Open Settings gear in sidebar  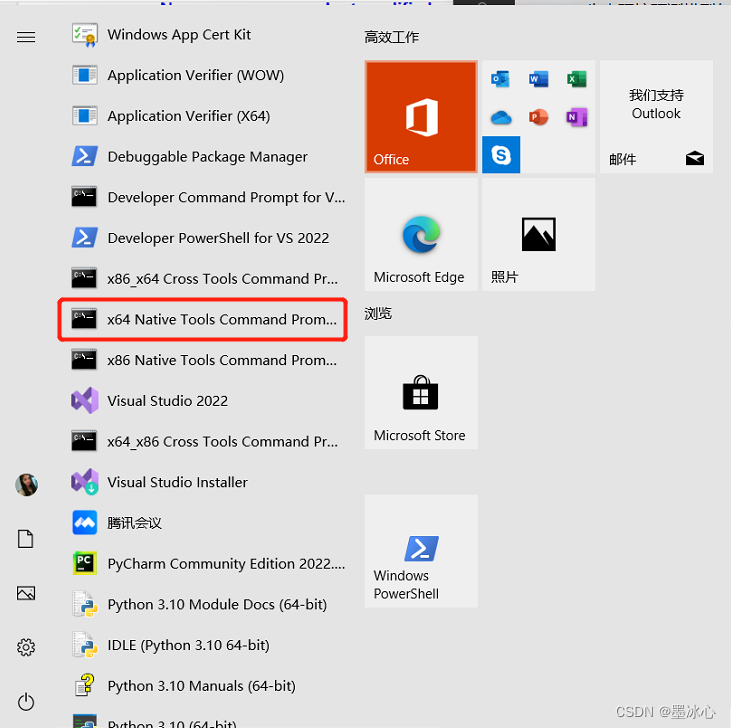(x=26, y=647)
